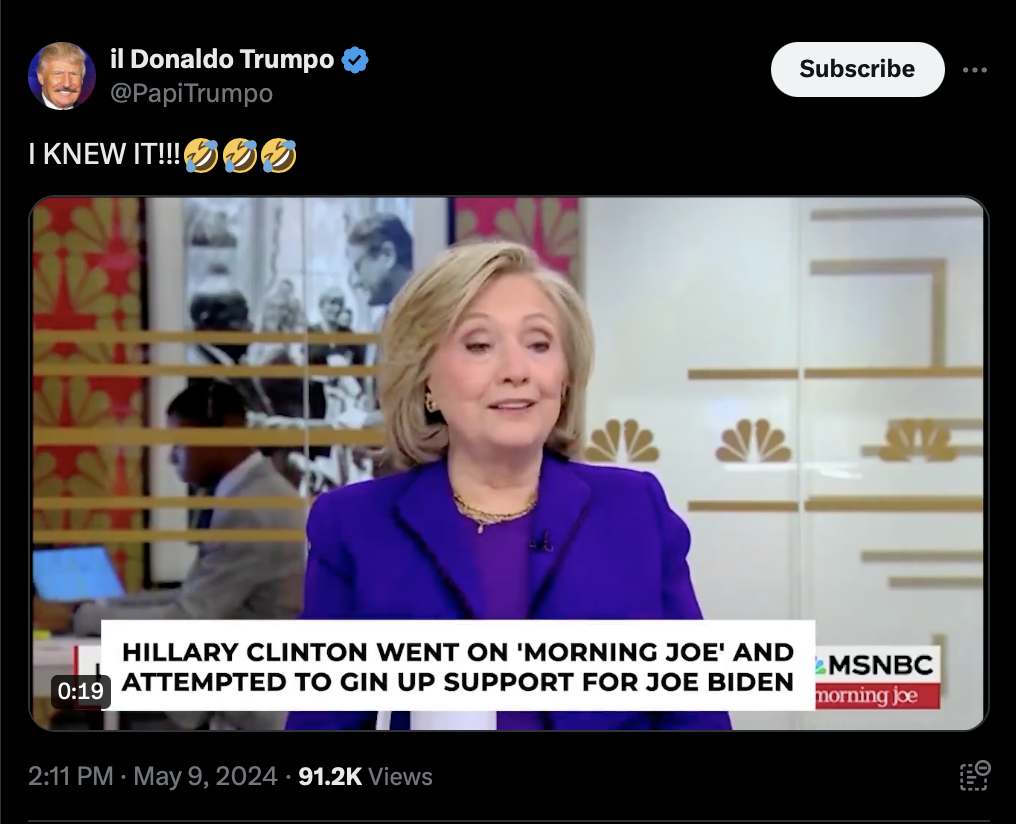The height and width of the screenshot is (824, 1016).
Task: Open the 2:11 PM May 9, 2024 timestamp
Action: [153, 776]
